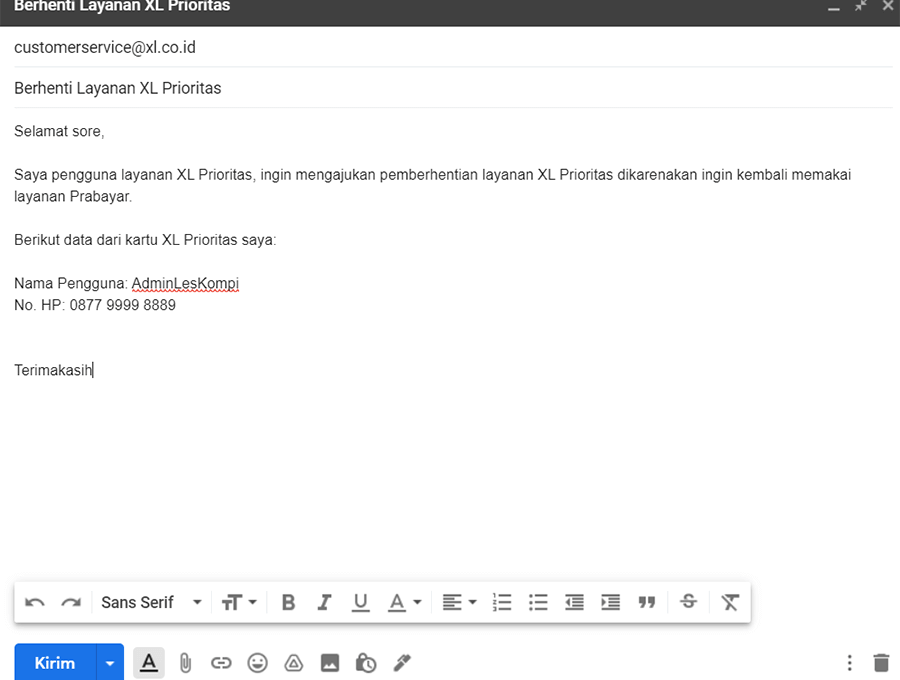This screenshot has height=680, width=900.
Task: Insert a photo with the image icon
Action: [x=329, y=663]
